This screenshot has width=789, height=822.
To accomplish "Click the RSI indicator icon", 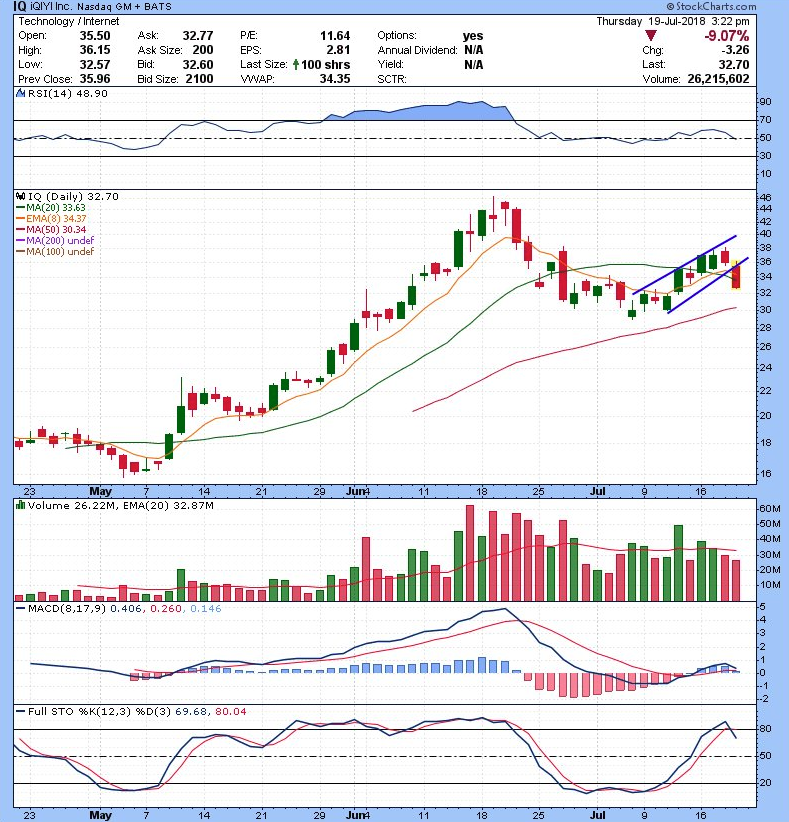I will pyautogui.click(x=20, y=94).
